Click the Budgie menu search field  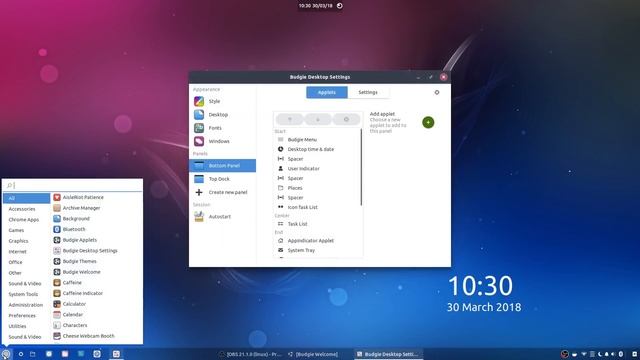click(73, 185)
